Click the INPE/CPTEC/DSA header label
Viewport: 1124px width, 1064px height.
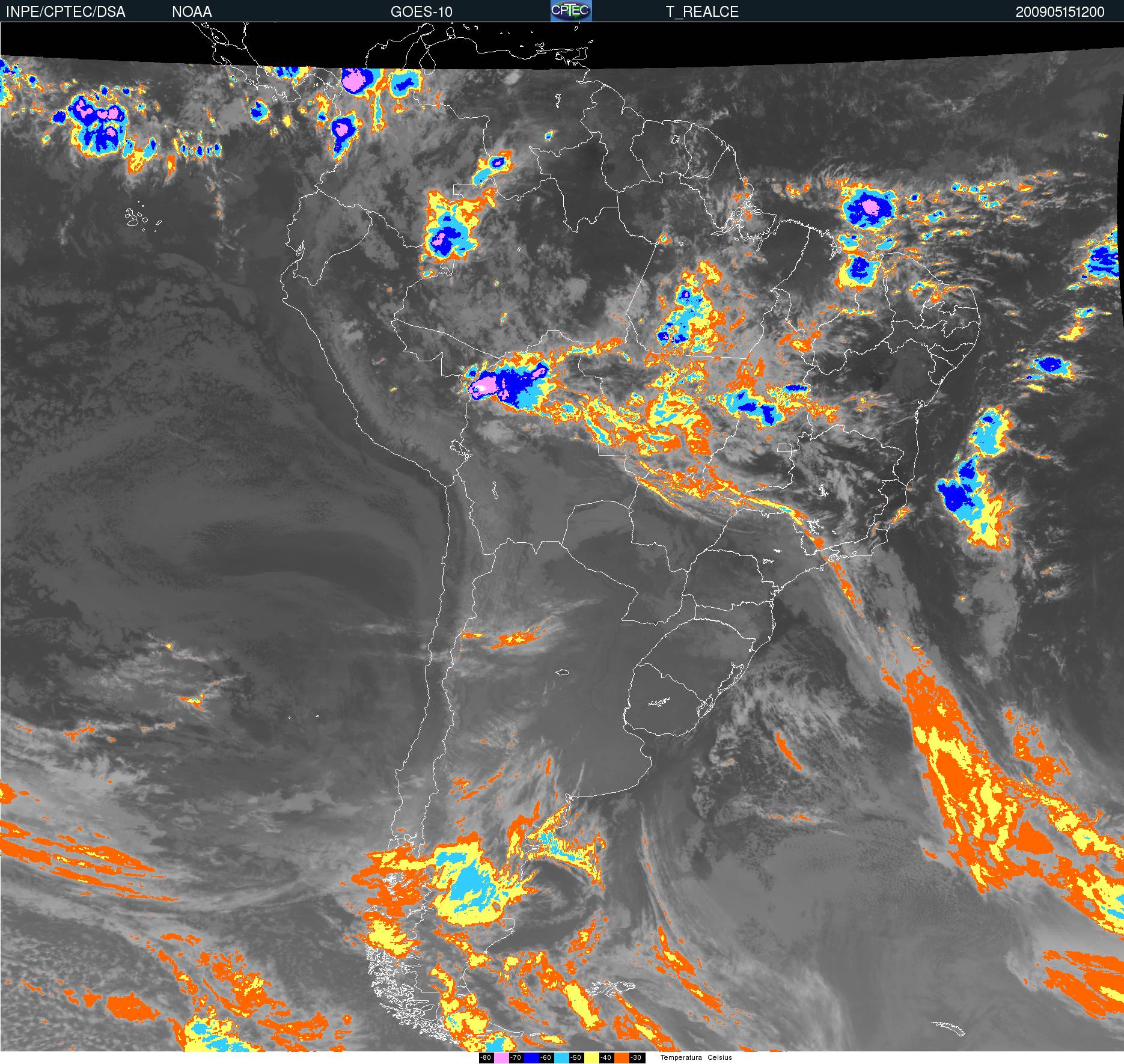click(x=66, y=12)
